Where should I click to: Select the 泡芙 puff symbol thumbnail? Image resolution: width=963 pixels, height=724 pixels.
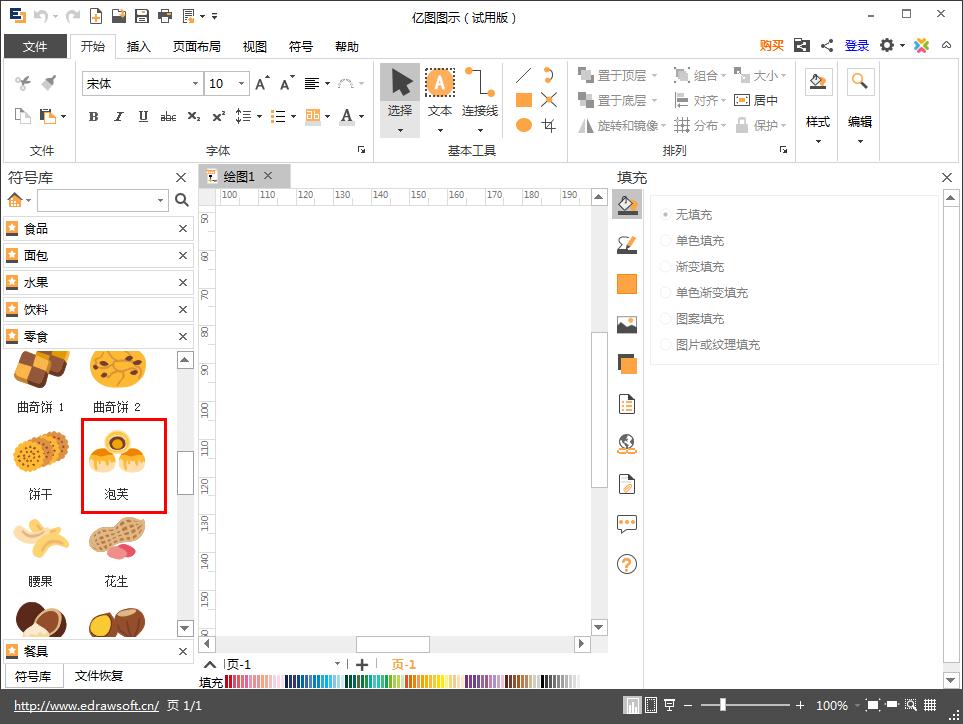pyautogui.click(x=117, y=467)
